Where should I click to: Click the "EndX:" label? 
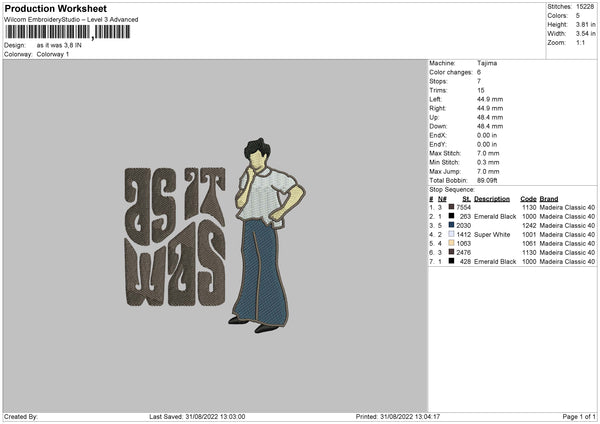coord(438,135)
